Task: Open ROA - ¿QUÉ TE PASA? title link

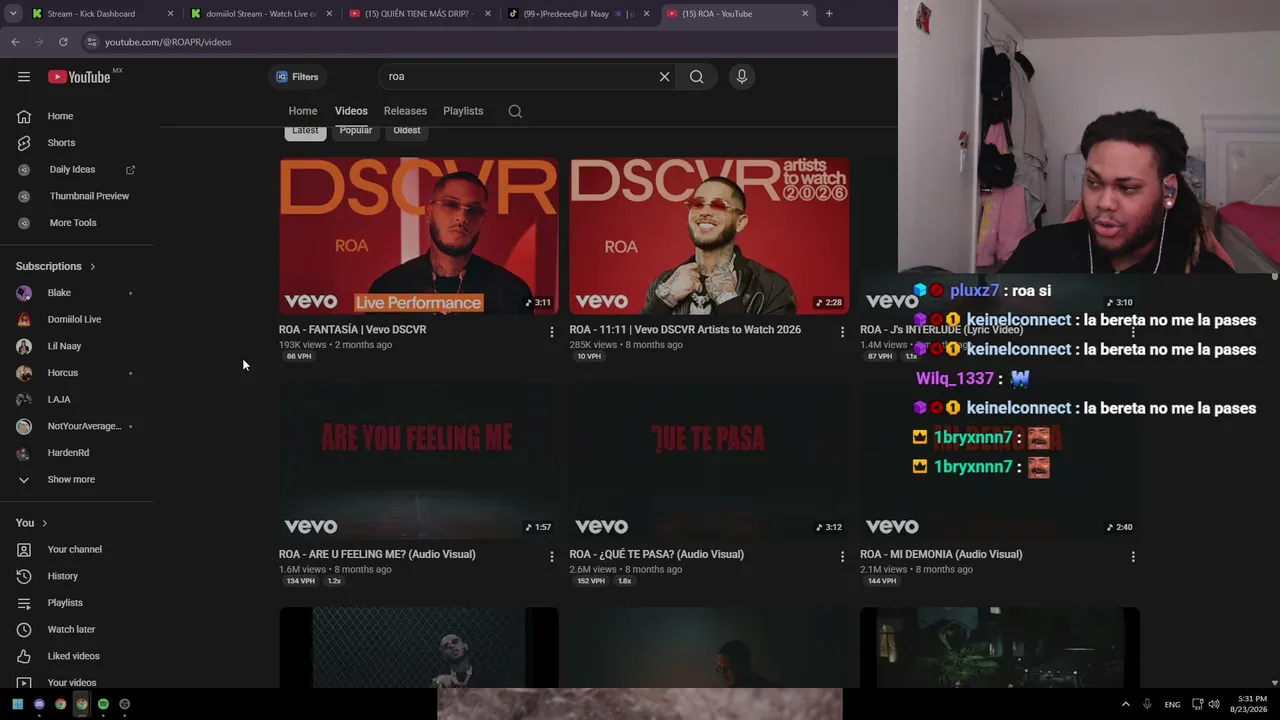Action: point(657,555)
